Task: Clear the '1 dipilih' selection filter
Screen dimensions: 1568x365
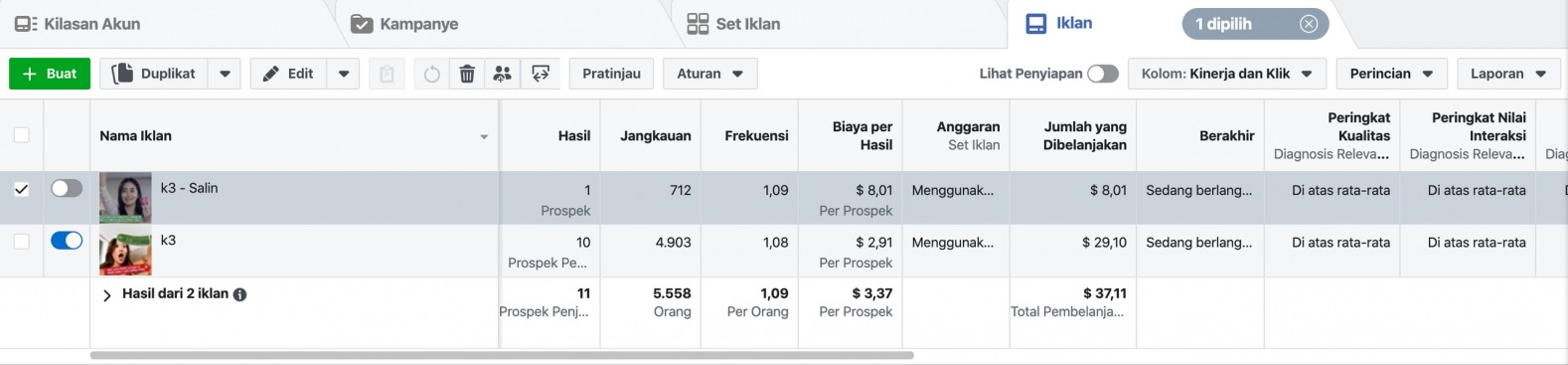Action: (1309, 24)
